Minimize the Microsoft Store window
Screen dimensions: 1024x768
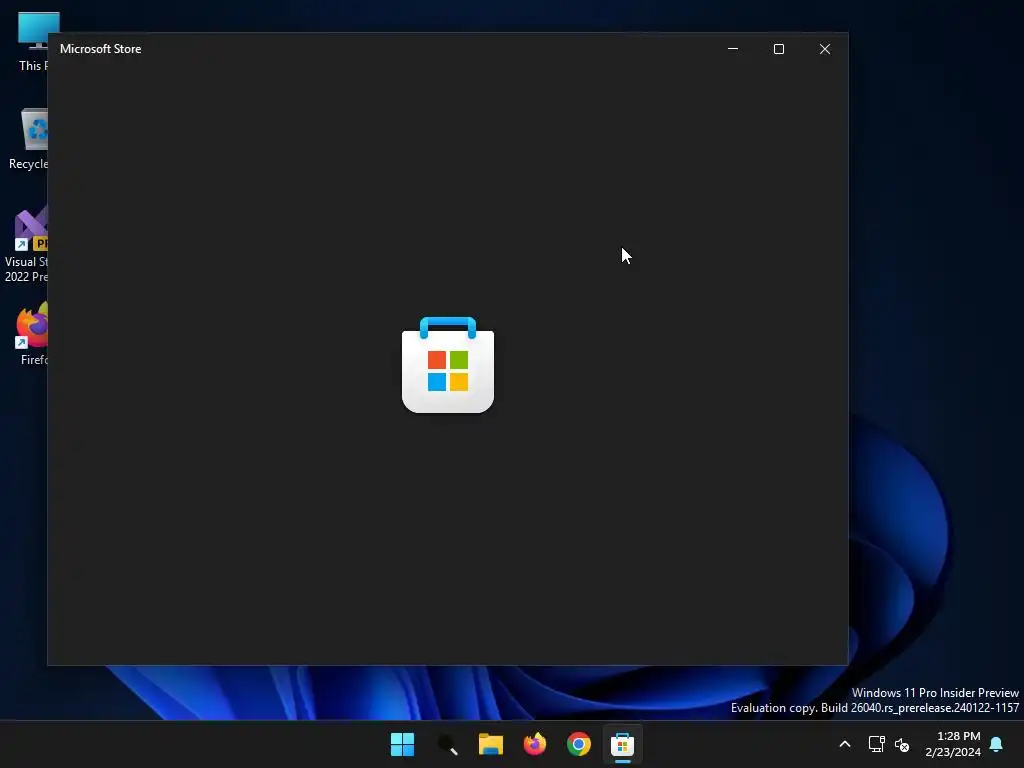(733, 49)
